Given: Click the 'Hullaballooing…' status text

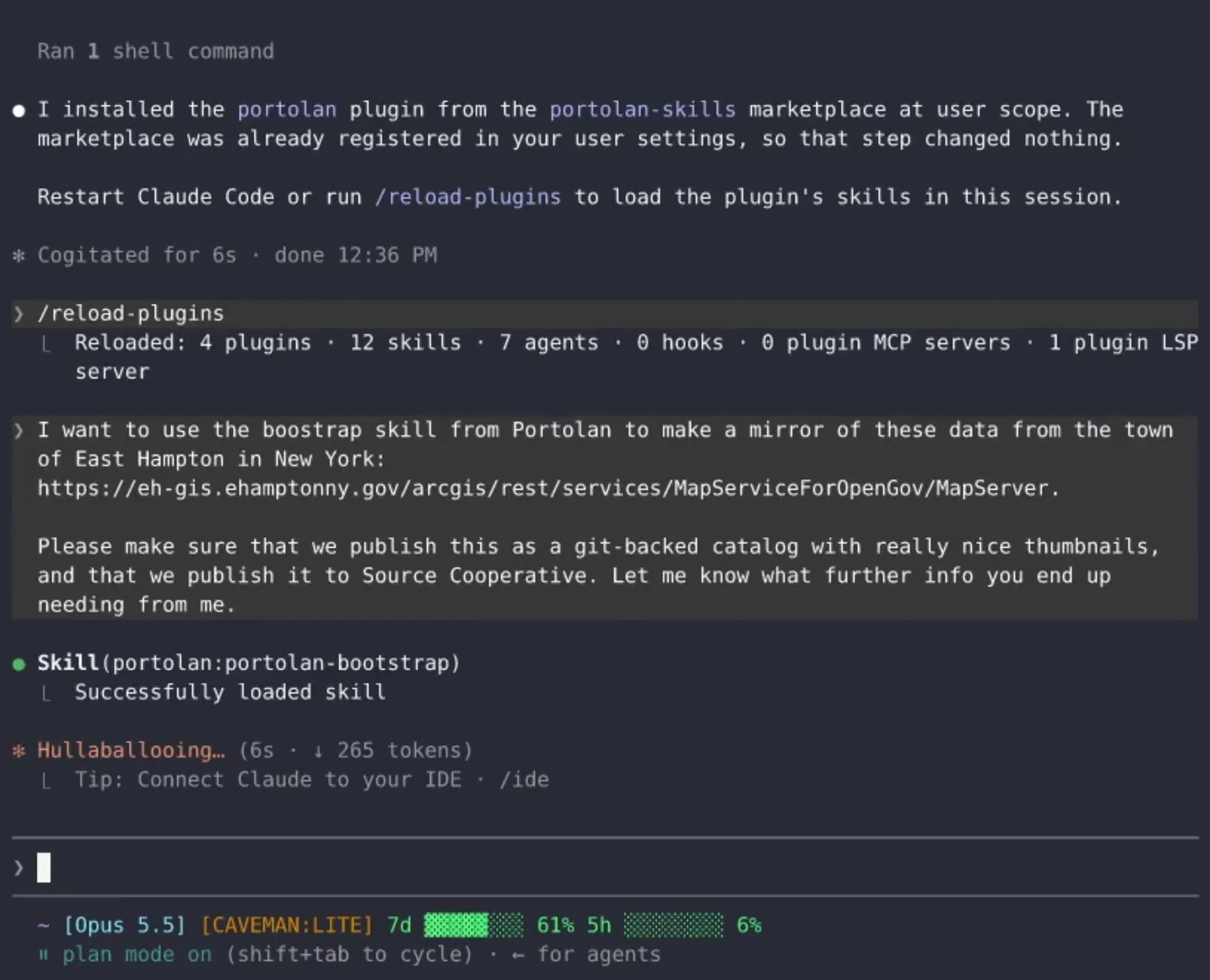Looking at the screenshot, I should (x=131, y=750).
